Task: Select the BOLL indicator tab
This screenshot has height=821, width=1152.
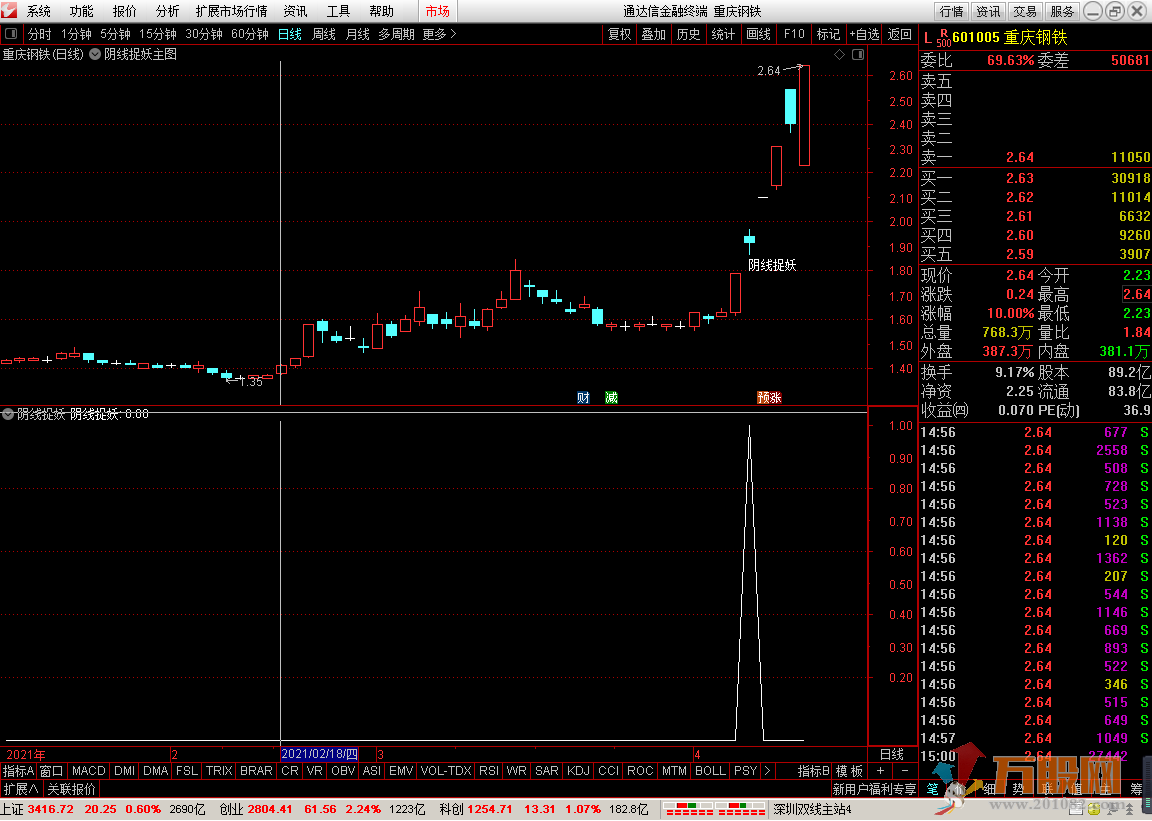Action: (x=710, y=770)
